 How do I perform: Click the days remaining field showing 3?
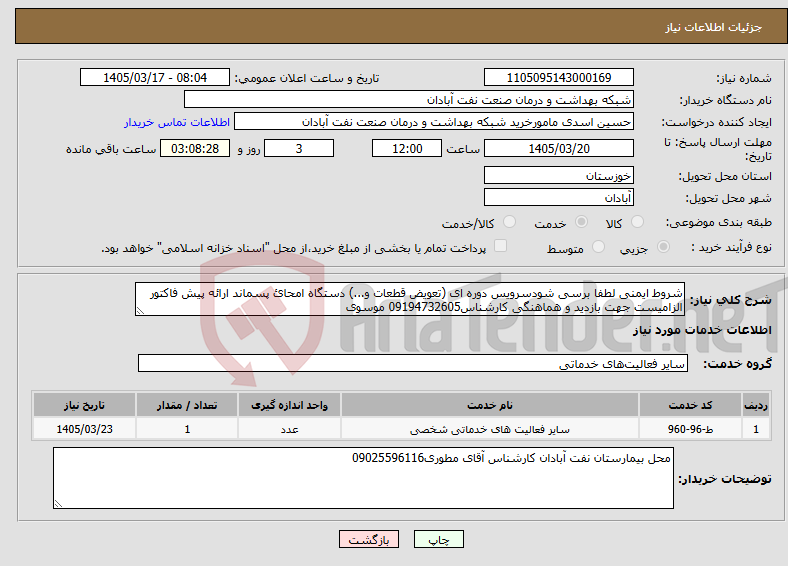[x=299, y=148]
